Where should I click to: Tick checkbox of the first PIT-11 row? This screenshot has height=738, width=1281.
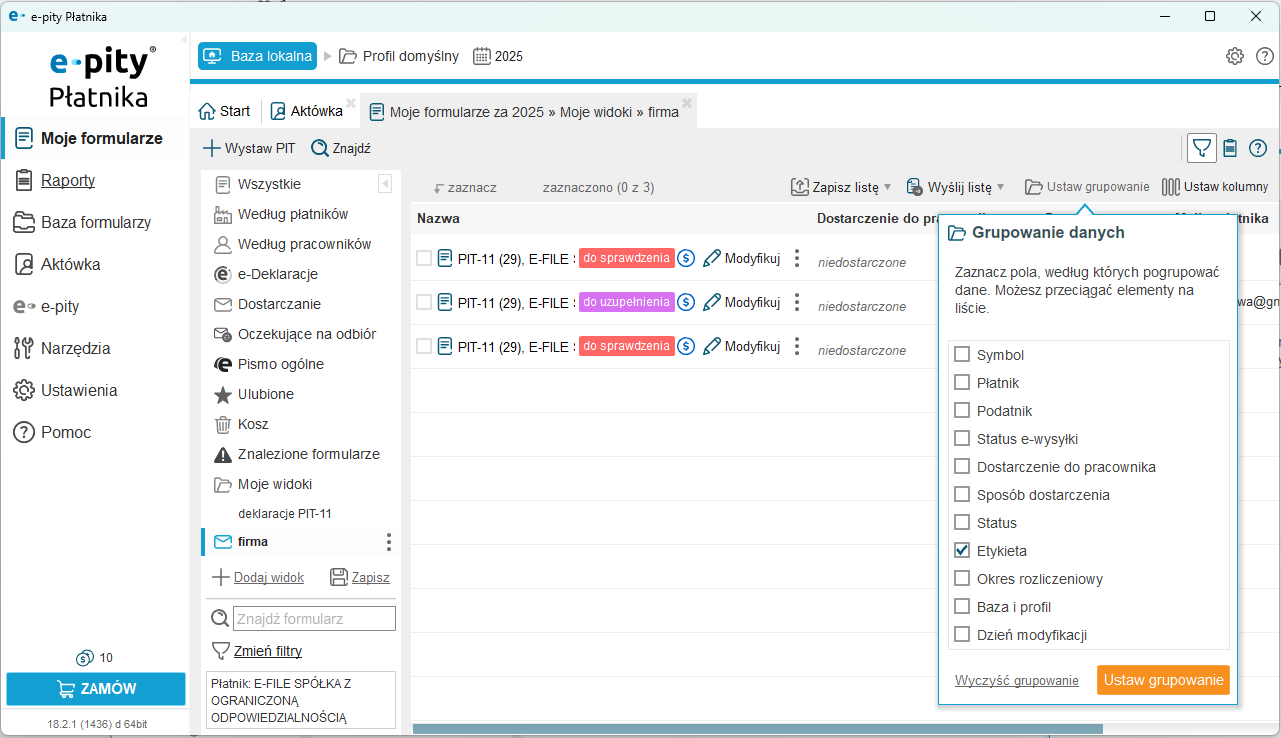point(424,259)
